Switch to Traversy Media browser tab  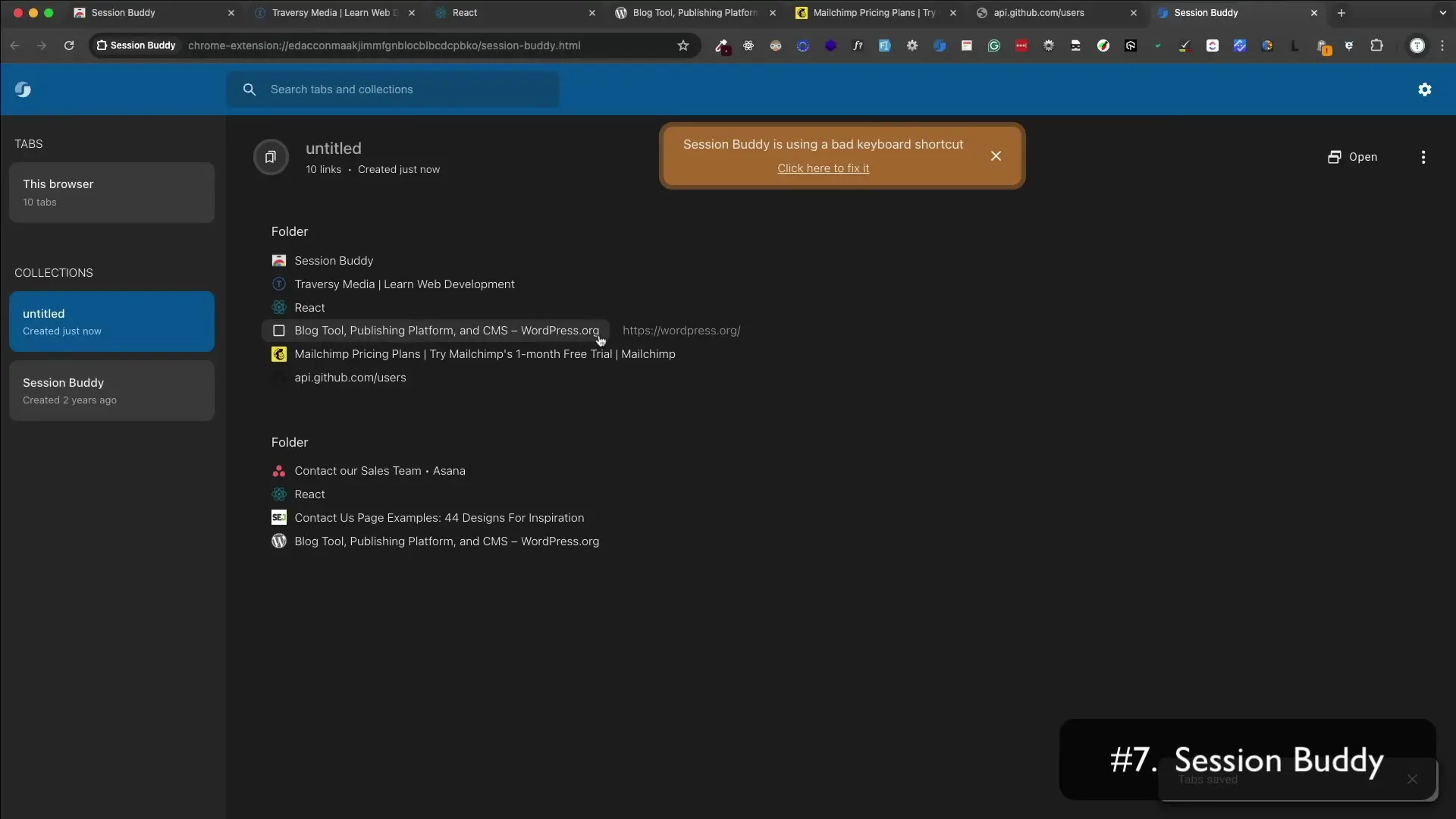click(335, 13)
